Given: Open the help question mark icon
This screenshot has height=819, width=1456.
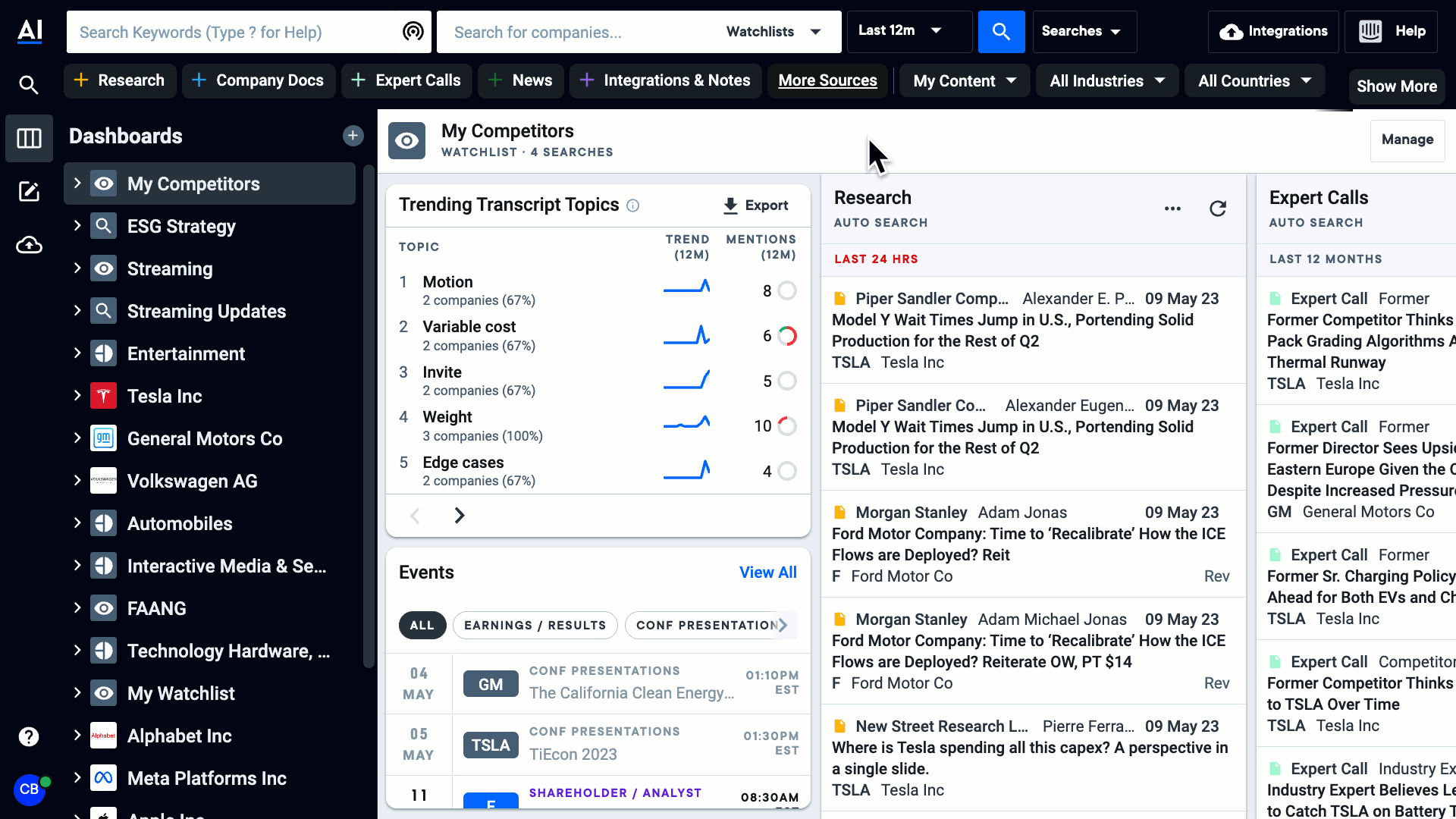Looking at the screenshot, I should 29,736.
